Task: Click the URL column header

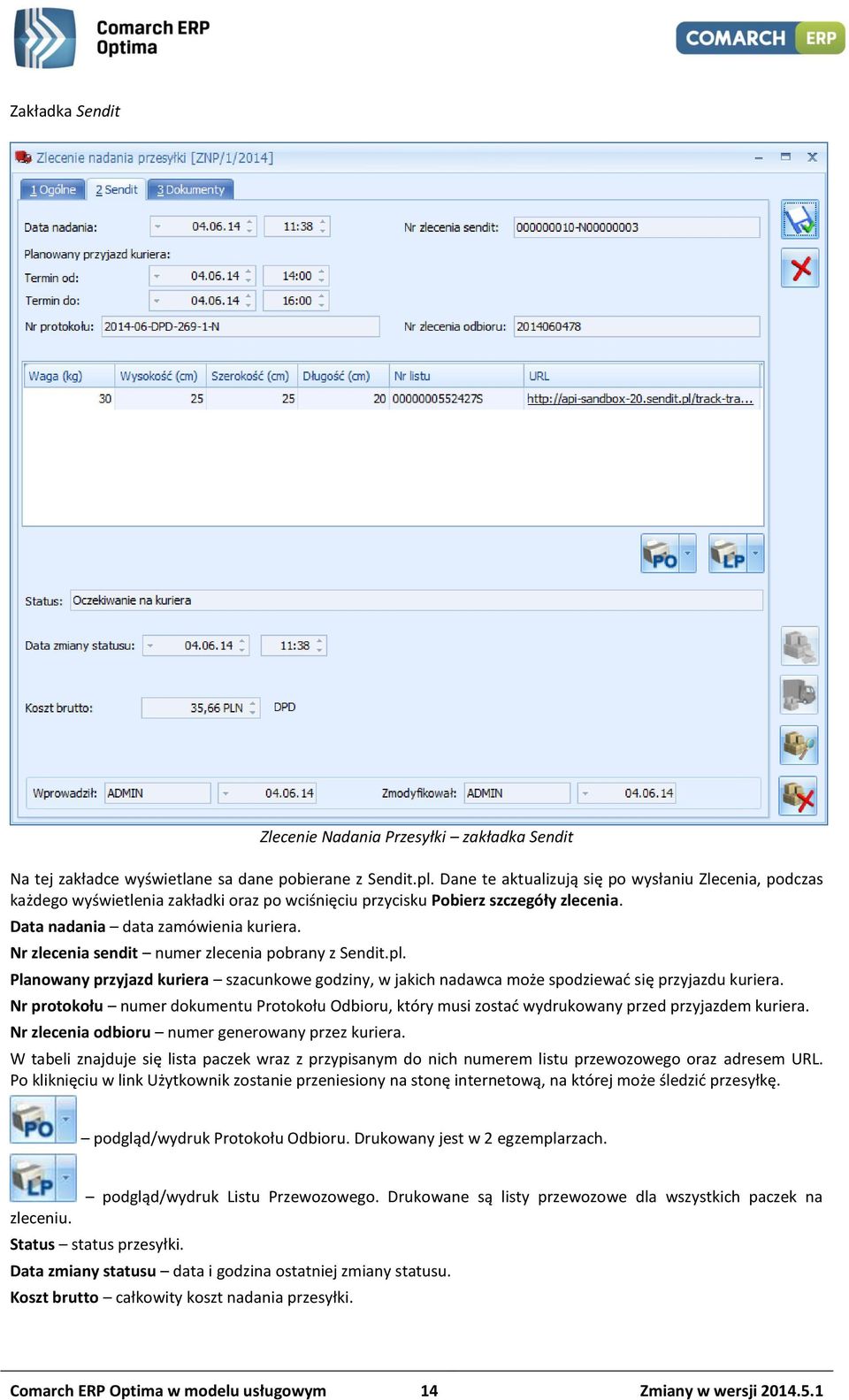Action: (642, 376)
